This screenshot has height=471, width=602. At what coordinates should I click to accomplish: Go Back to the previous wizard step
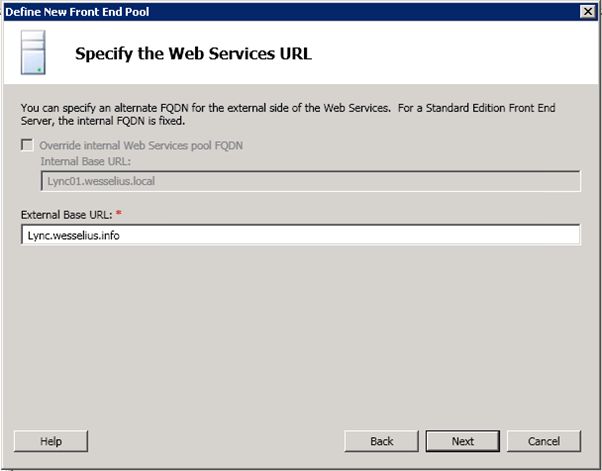(x=381, y=441)
